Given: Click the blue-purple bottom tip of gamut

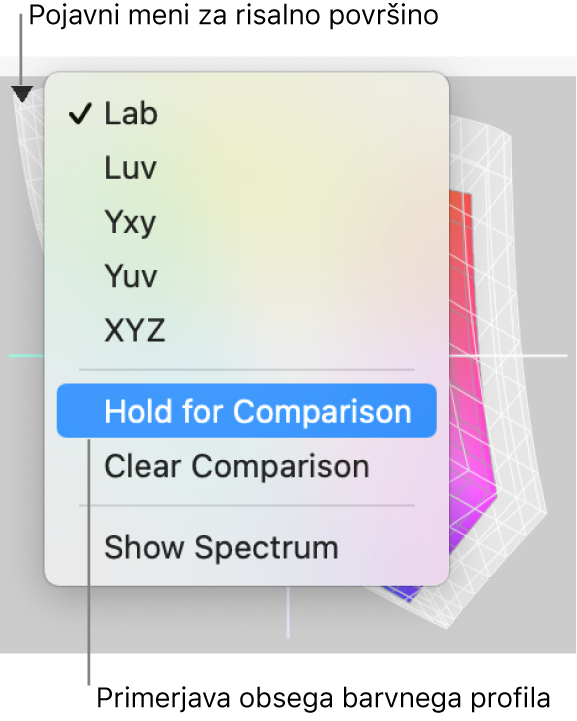Looking at the screenshot, I should click(407, 593).
